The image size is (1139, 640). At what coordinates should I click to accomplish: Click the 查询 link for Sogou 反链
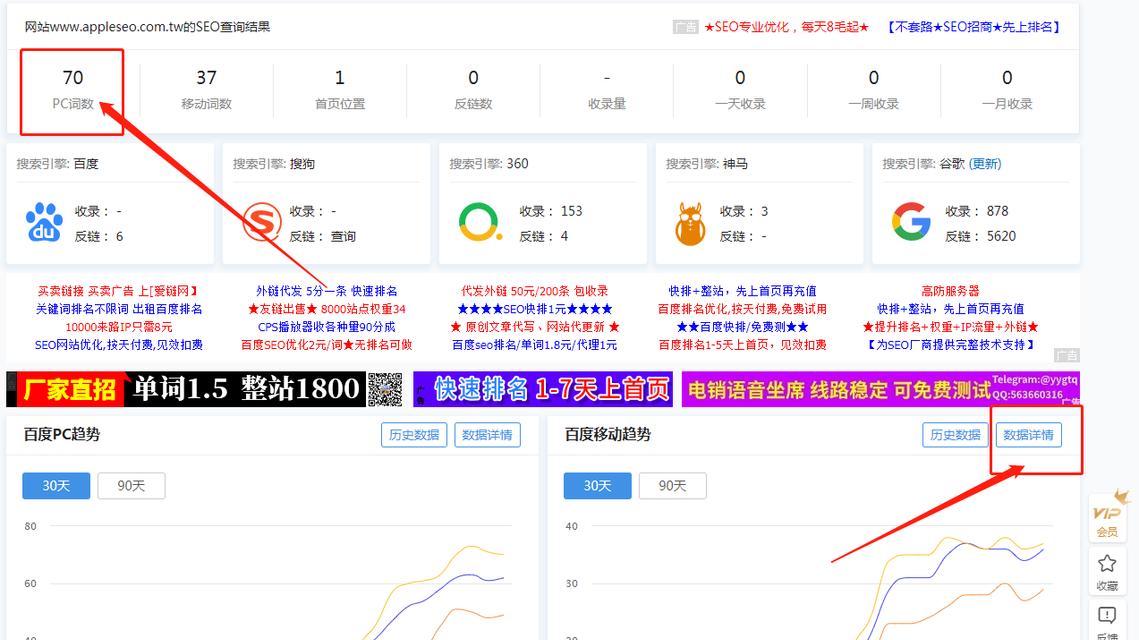[x=344, y=237]
